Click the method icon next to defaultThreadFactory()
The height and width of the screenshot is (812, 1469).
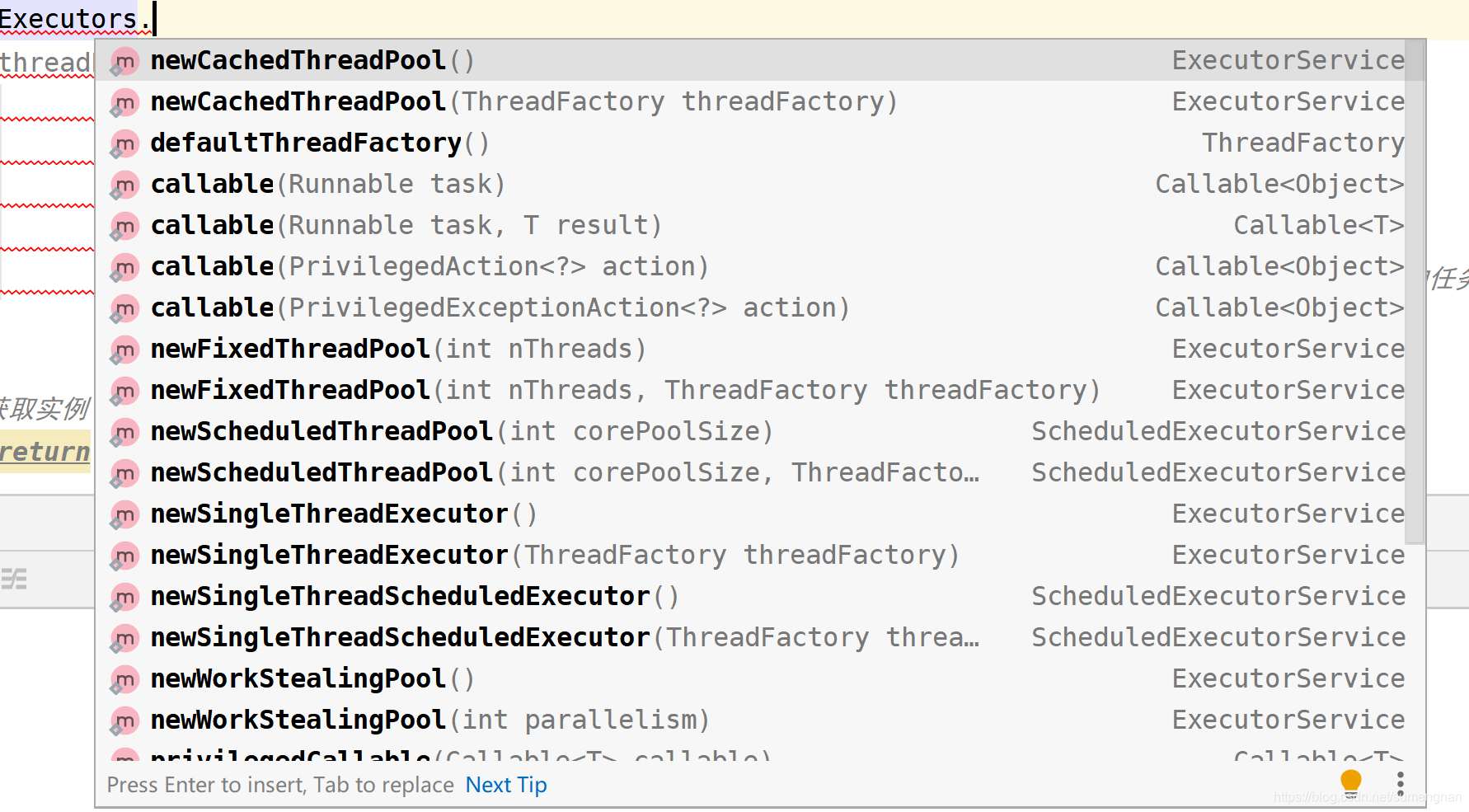click(x=123, y=143)
